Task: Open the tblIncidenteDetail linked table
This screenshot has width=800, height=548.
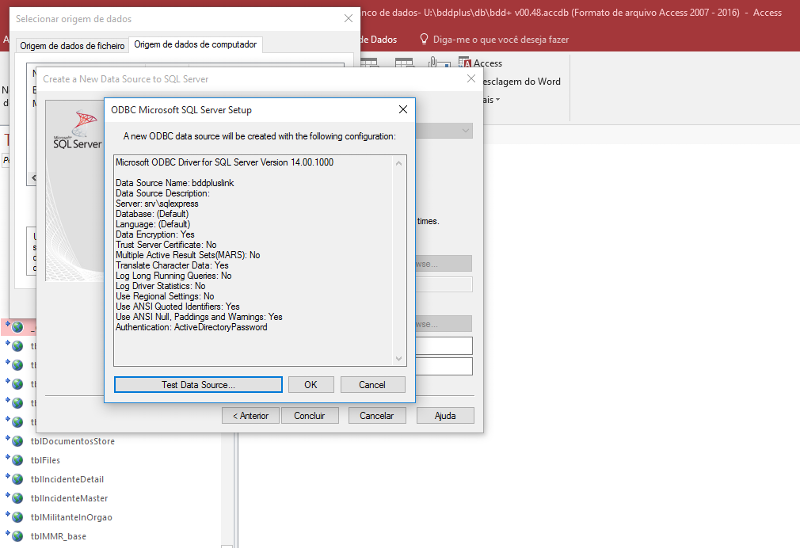Action: tap(67, 479)
